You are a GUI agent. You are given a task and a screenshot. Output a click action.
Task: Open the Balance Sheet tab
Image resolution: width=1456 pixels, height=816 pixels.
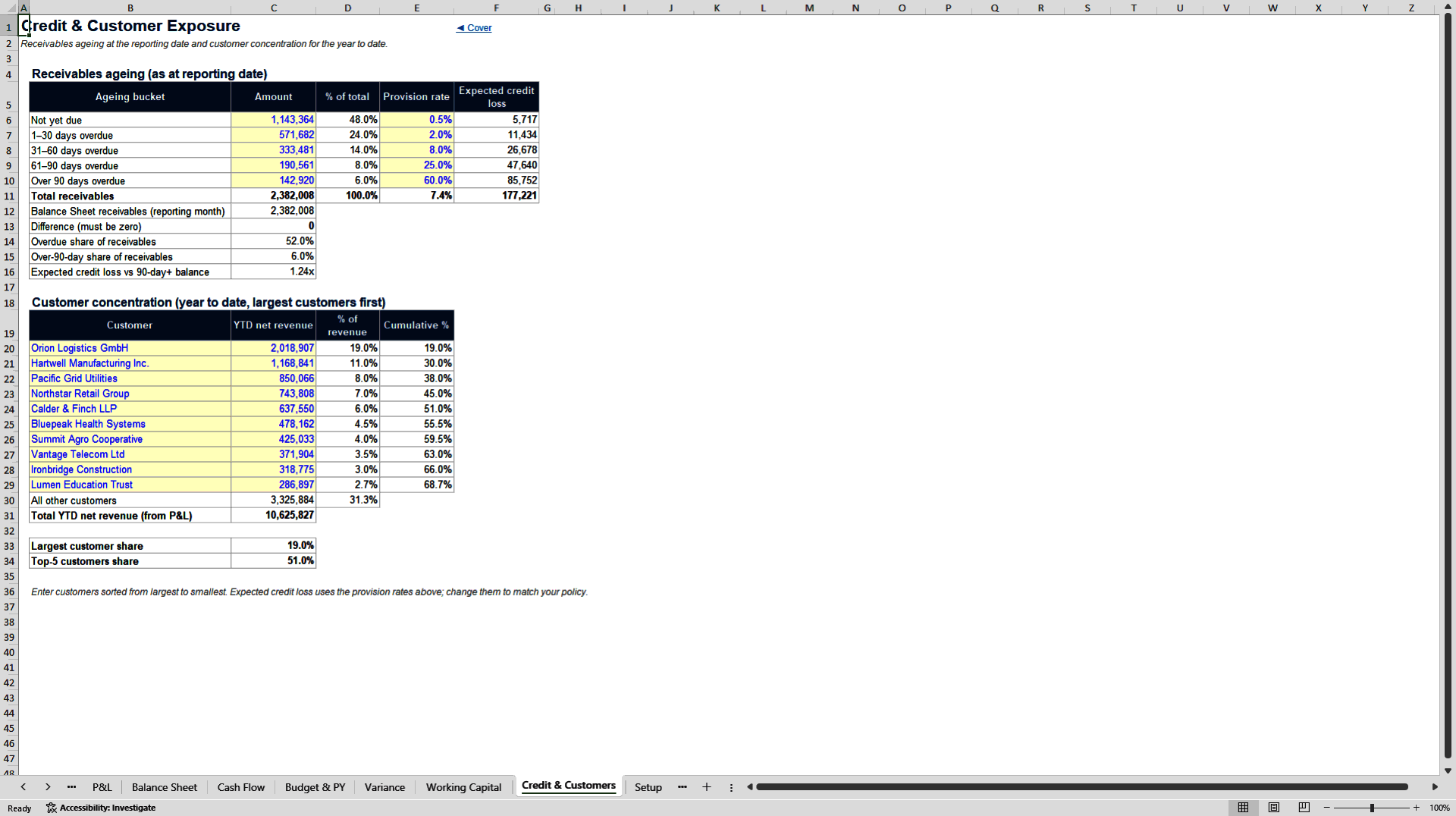click(165, 787)
